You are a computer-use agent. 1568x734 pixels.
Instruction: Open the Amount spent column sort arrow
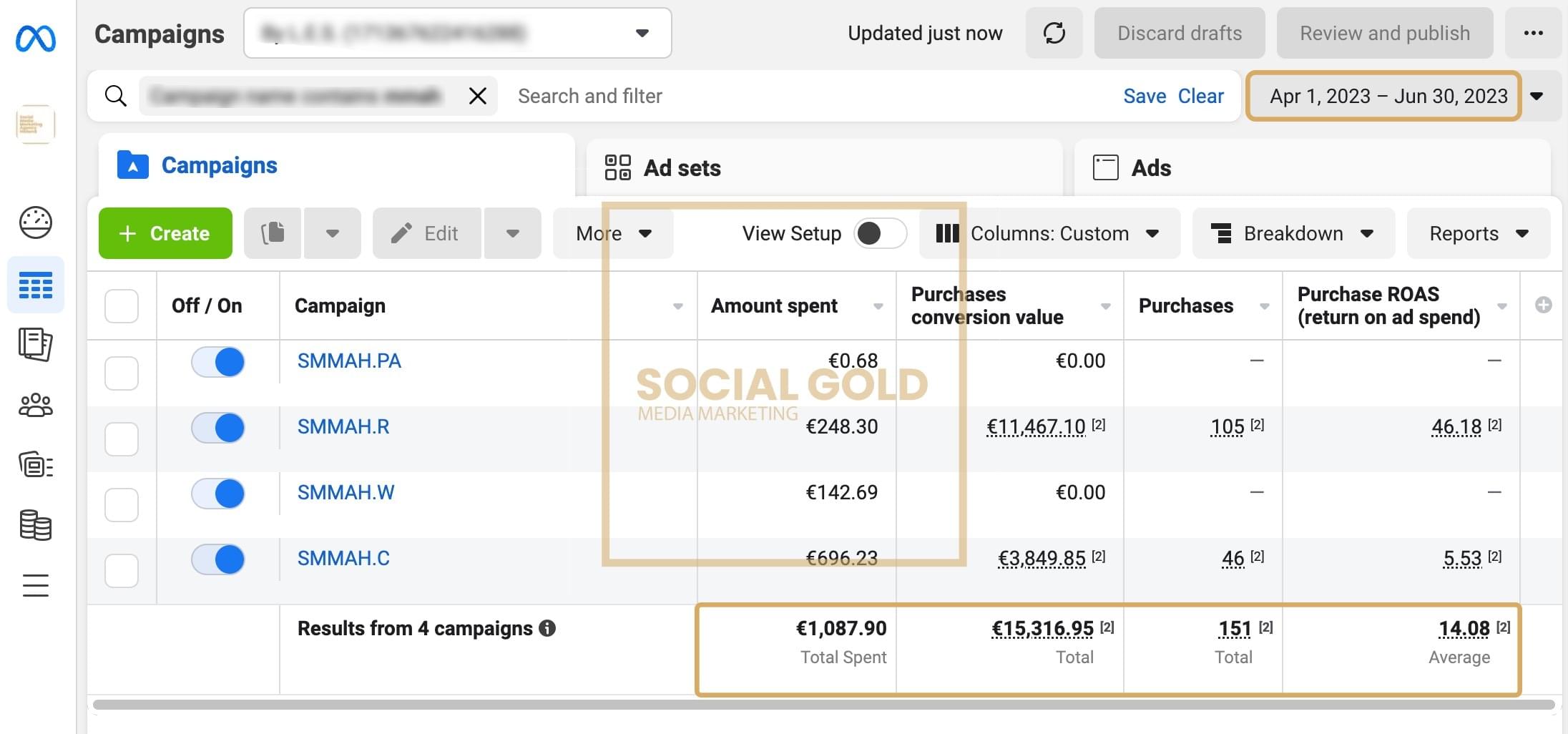[878, 306]
